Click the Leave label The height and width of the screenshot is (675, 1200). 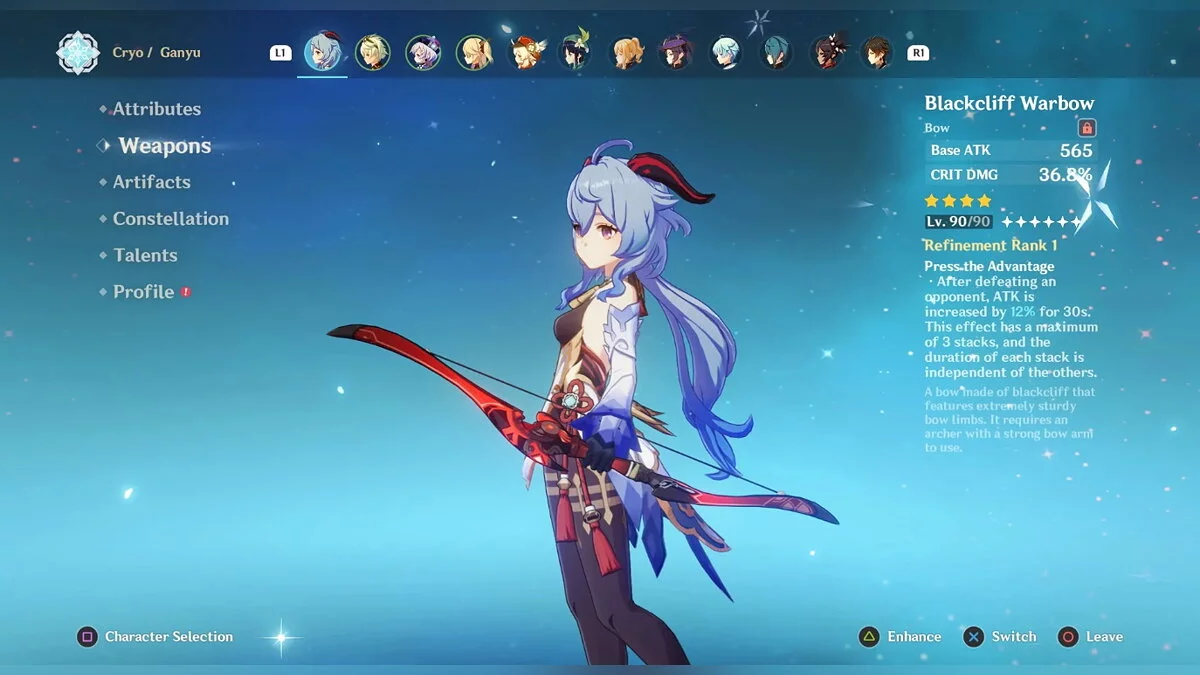point(1104,637)
